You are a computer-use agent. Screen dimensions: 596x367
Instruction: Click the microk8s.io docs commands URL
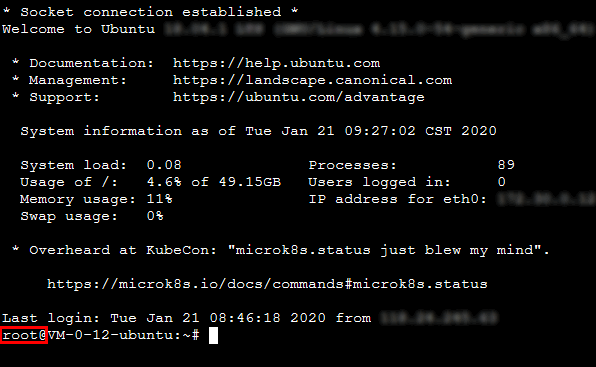(x=267, y=284)
